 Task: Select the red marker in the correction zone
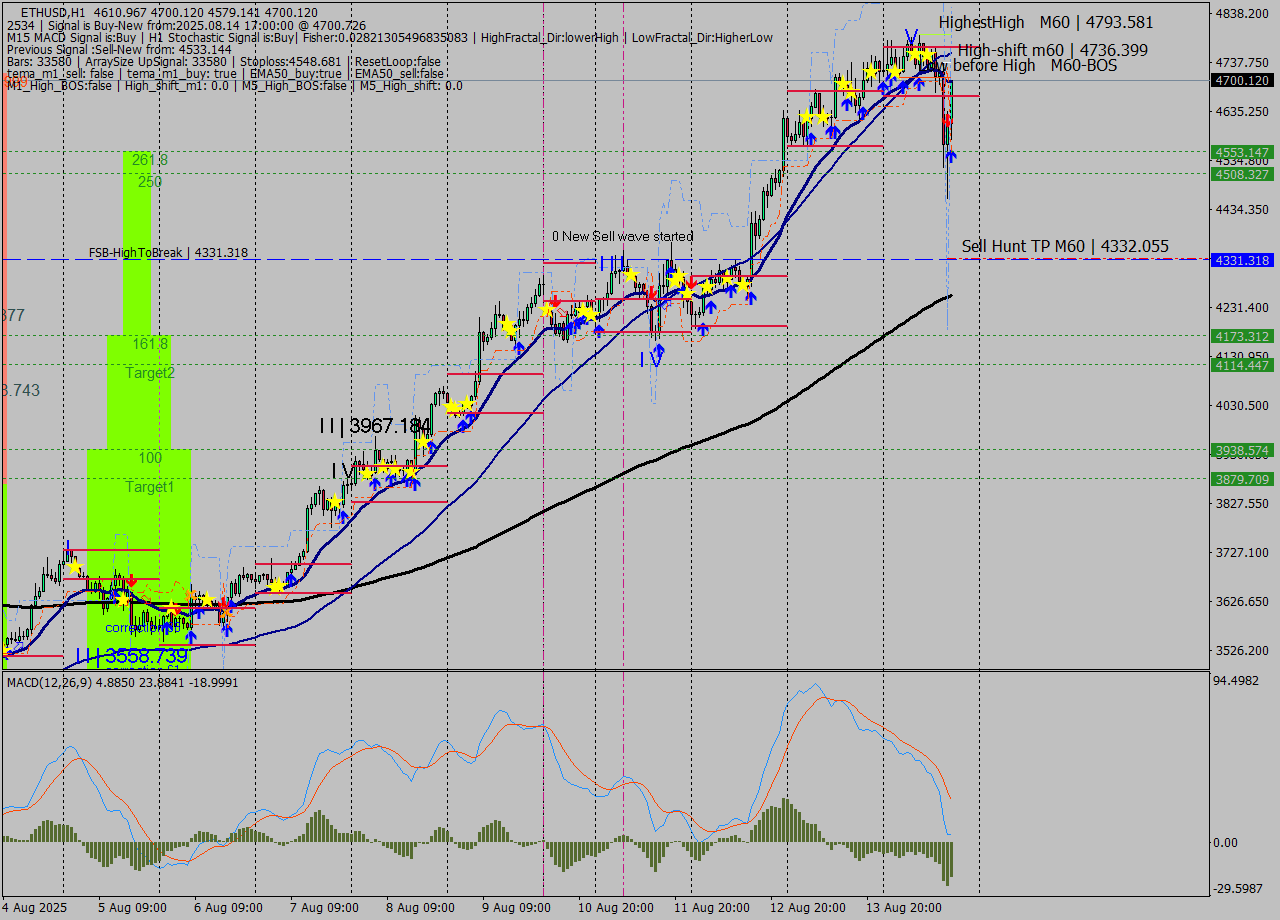pos(177,612)
